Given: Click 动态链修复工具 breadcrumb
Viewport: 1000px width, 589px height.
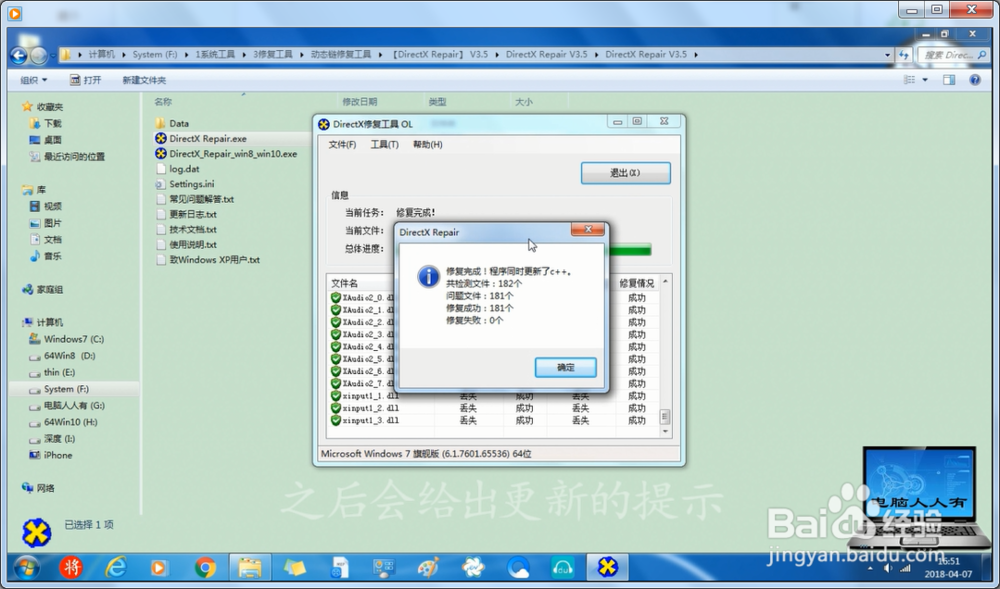Looking at the screenshot, I should click(x=341, y=55).
